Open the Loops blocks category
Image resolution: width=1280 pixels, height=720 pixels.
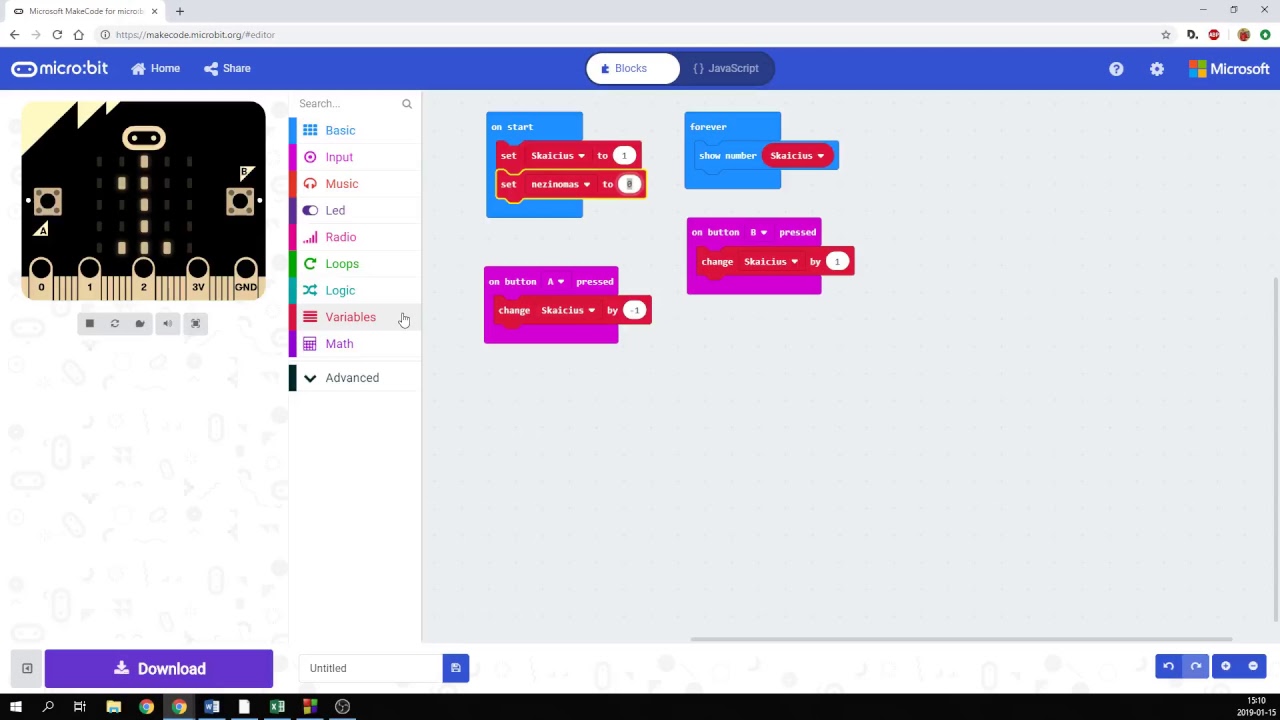coord(355,264)
